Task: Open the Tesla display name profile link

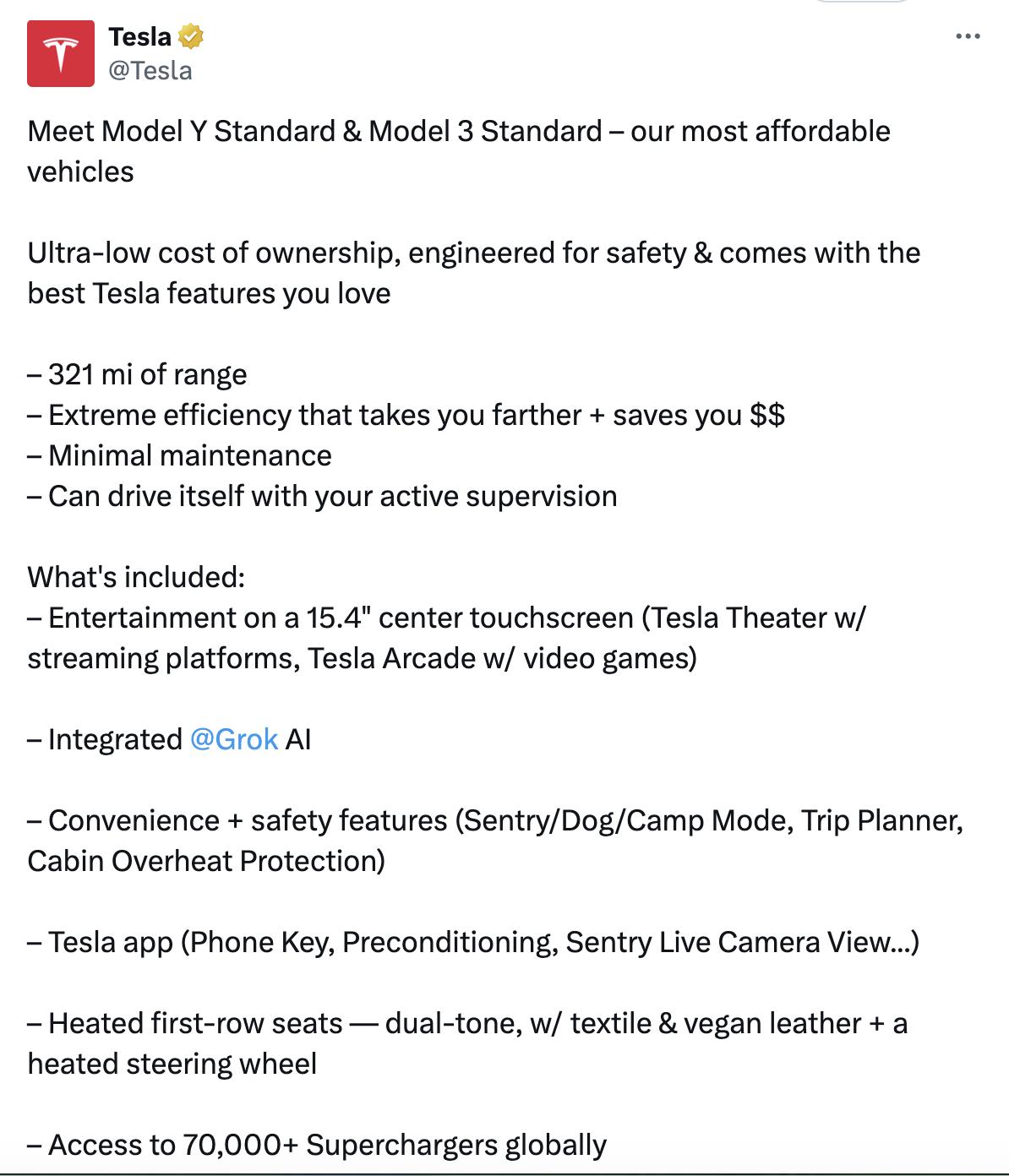Action: pos(140,37)
